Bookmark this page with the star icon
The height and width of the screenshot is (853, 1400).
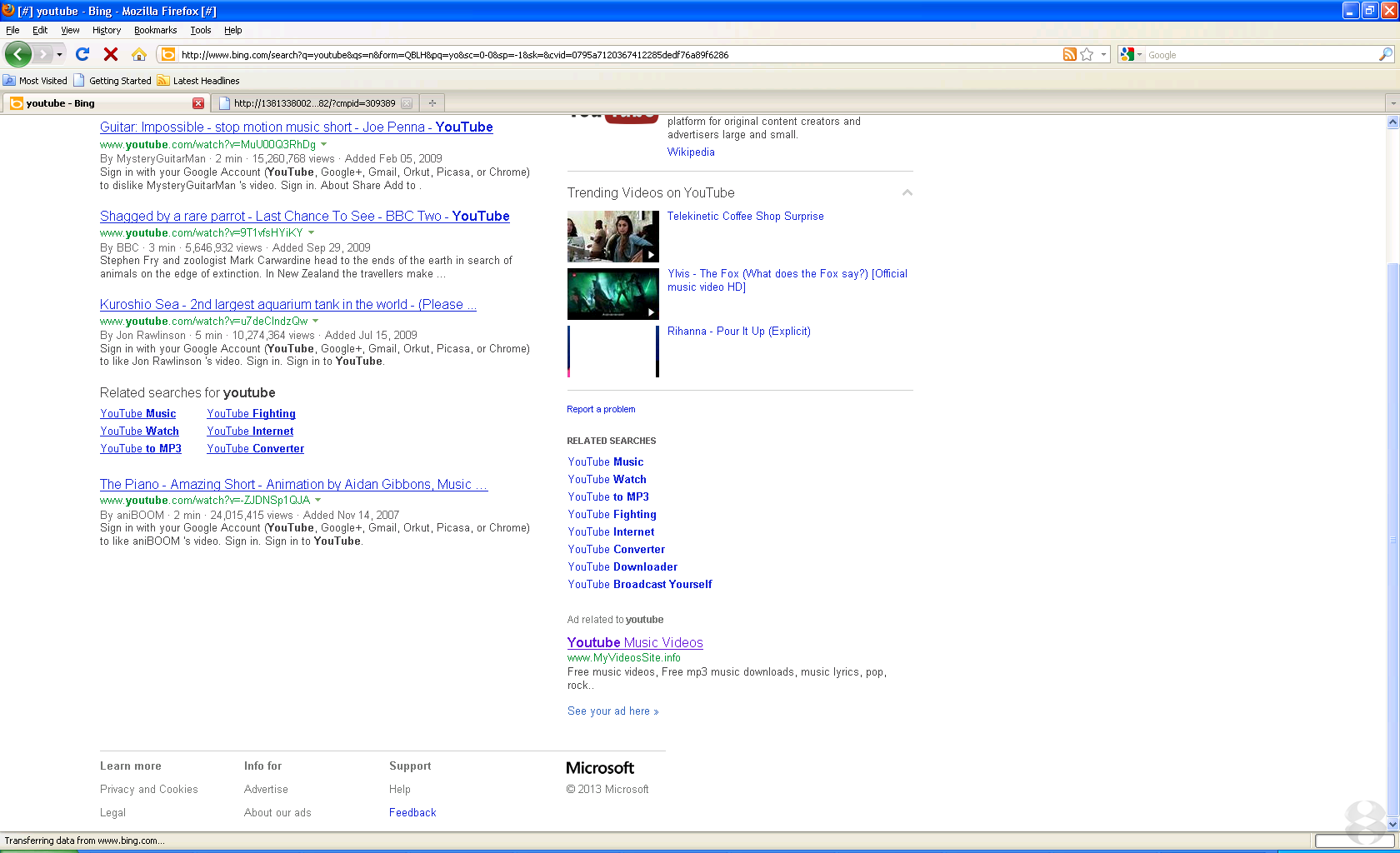[x=1087, y=54]
